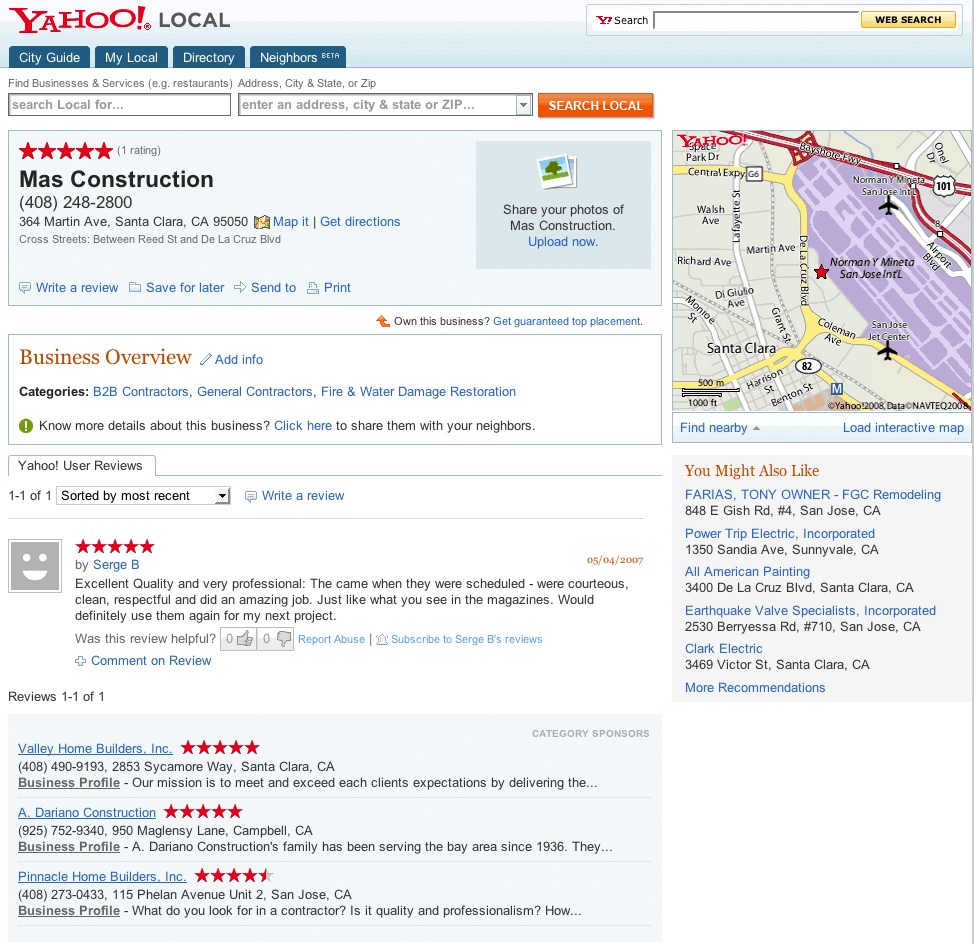The height and width of the screenshot is (944, 974).
Task: Open the Load interactive map link
Action: (x=903, y=428)
